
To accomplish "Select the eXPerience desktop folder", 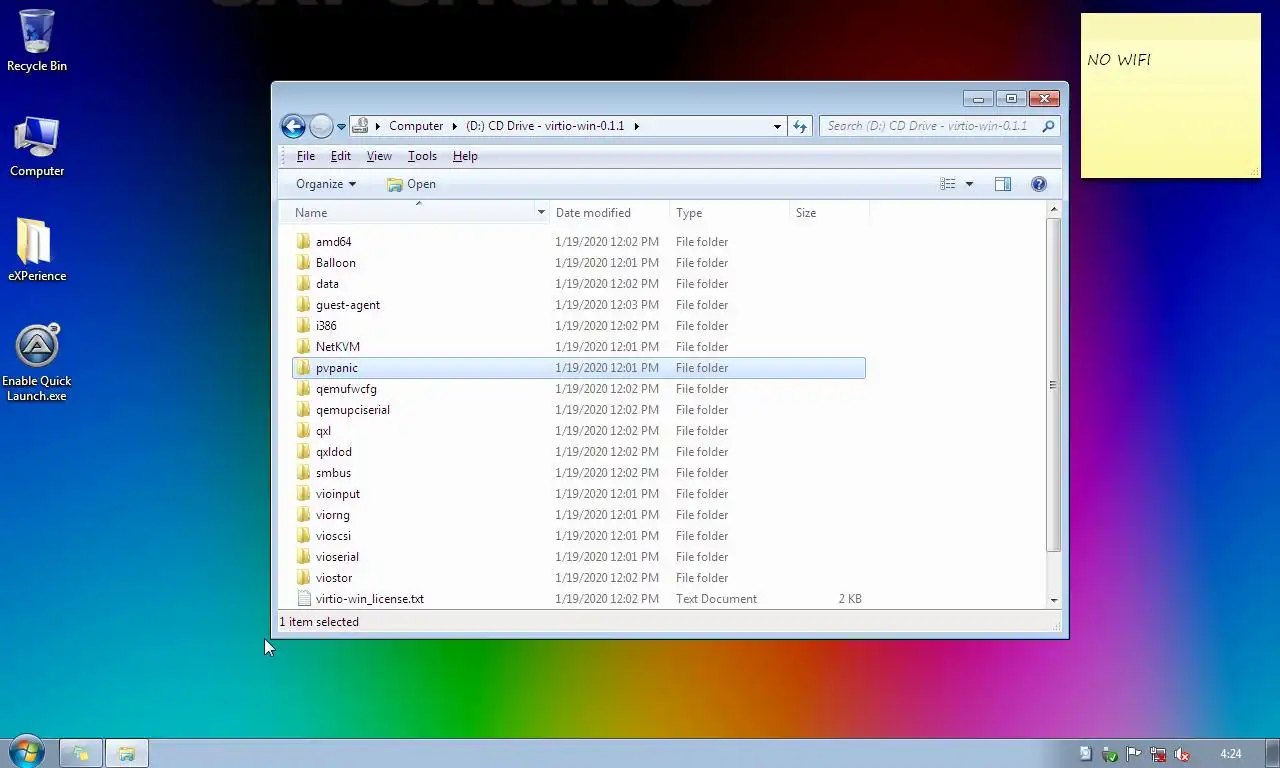I will click(37, 250).
